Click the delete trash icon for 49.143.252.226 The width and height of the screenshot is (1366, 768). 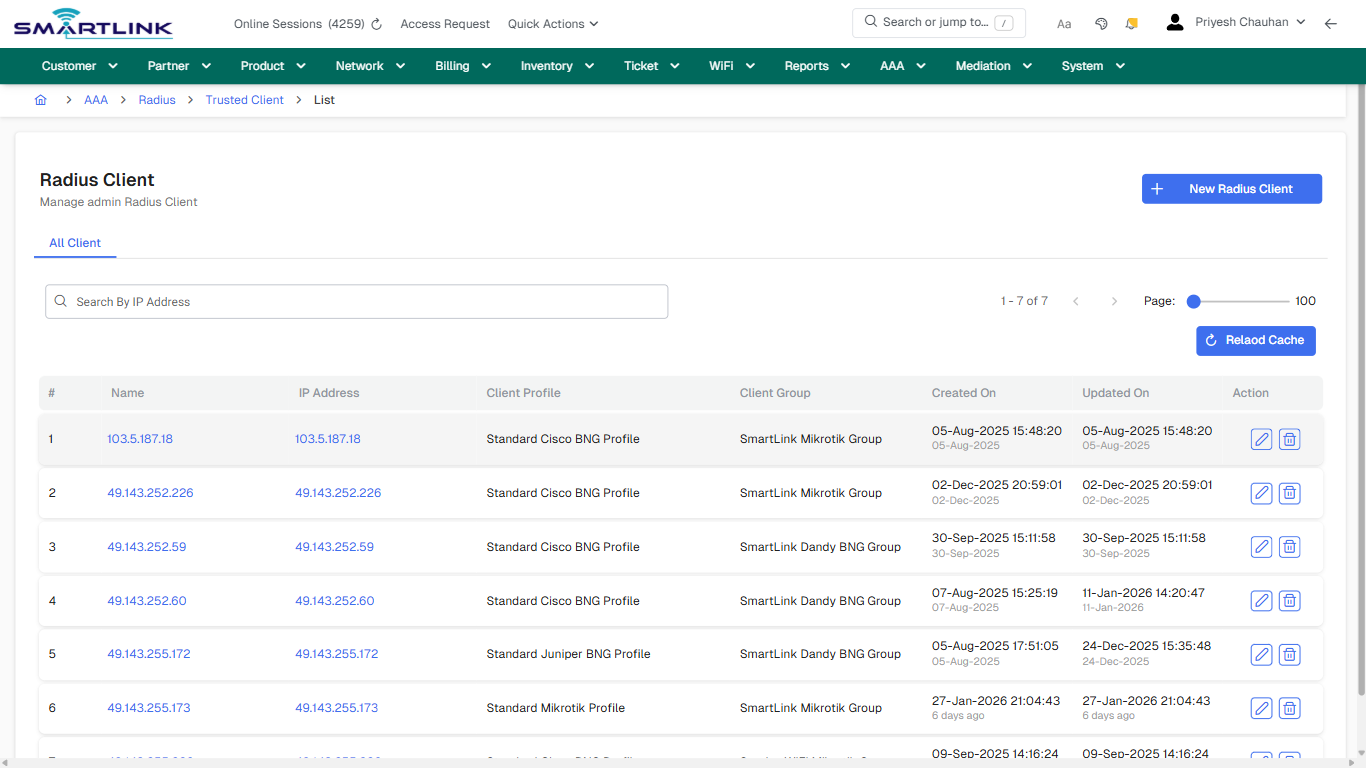(x=1289, y=493)
